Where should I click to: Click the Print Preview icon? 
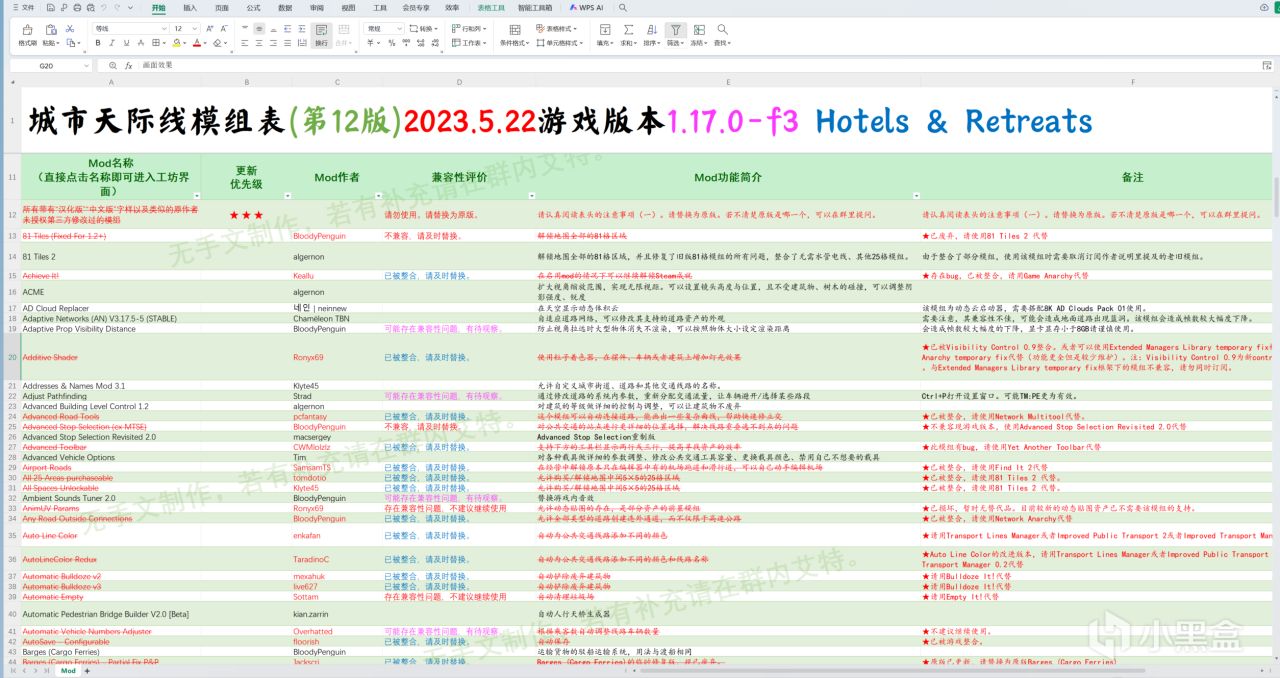tap(90, 7)
